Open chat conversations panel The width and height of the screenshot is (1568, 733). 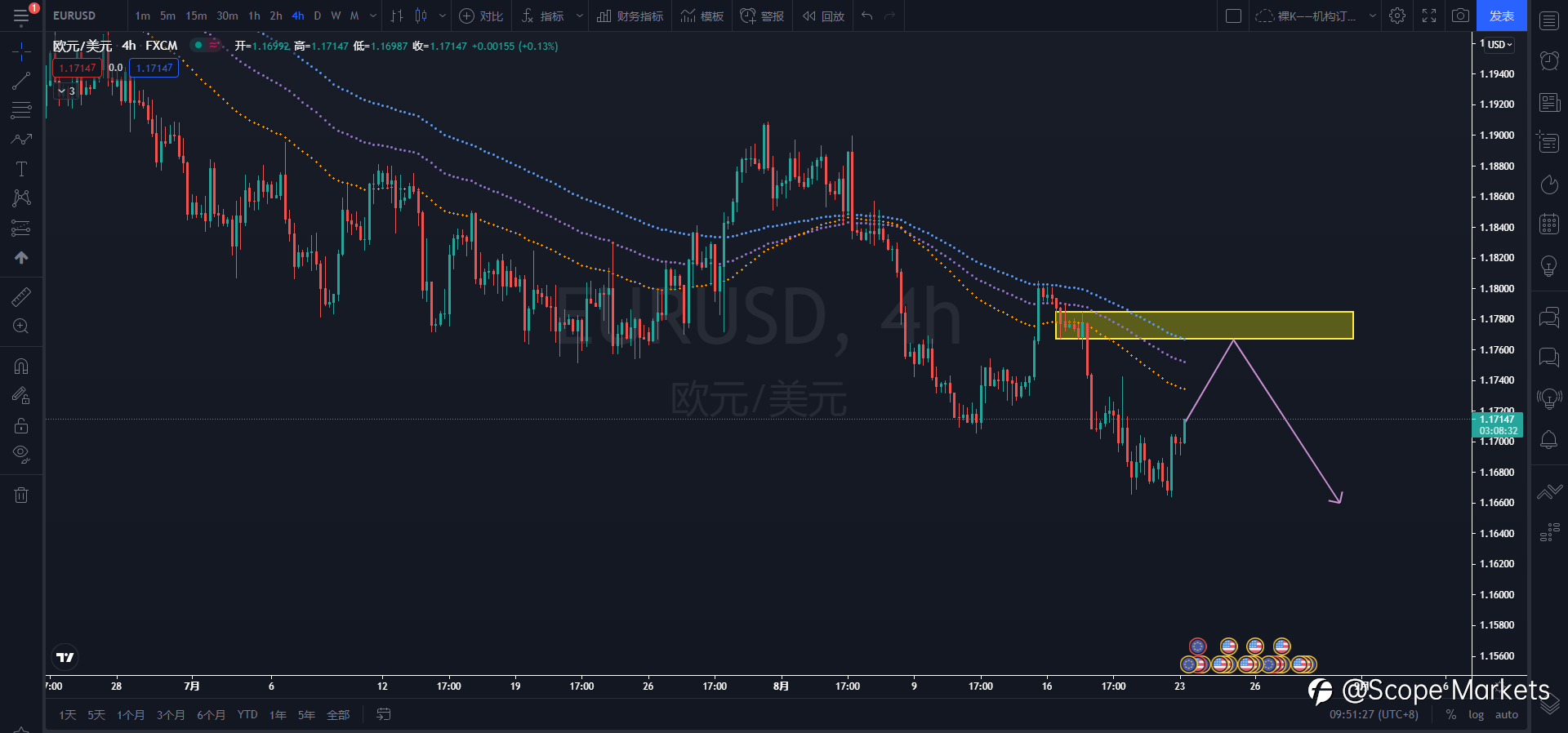point(1549,358)
